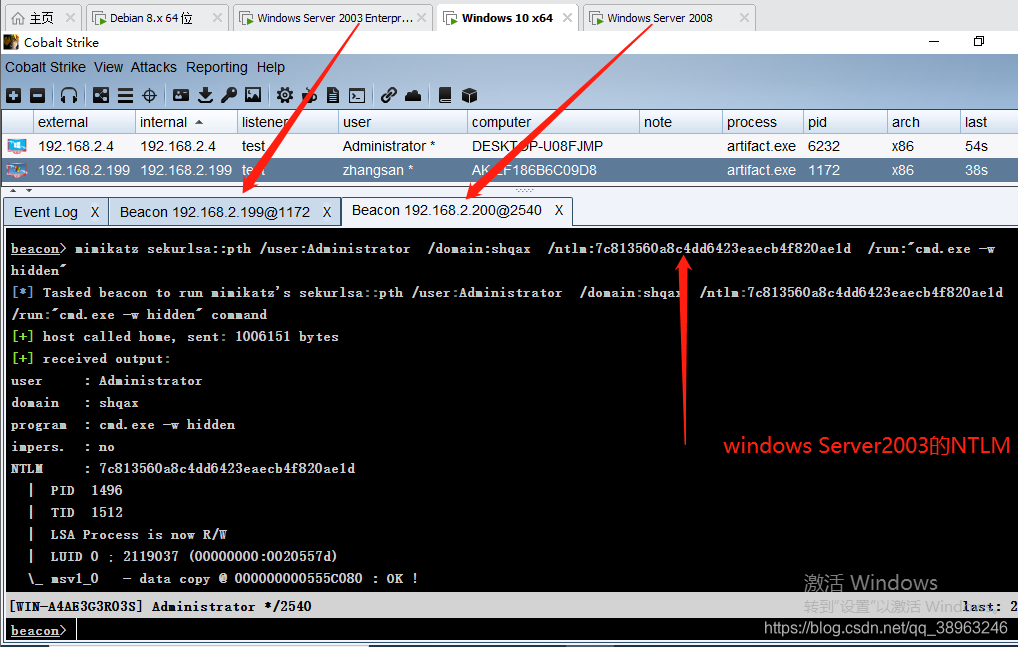Screen dimensions: 1018x647
Task: Sort by the user column header
Action: pos(403,122)
